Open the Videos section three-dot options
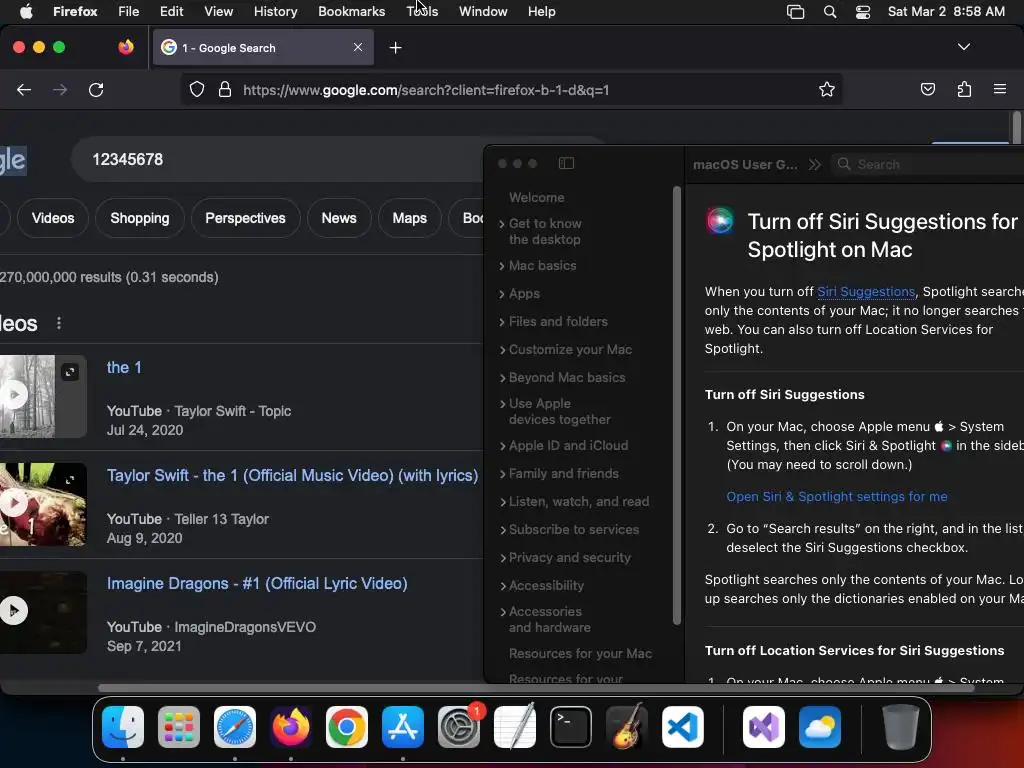This screenshot has width=1024, height=768. pyautogui.click(x=59, y=323)
